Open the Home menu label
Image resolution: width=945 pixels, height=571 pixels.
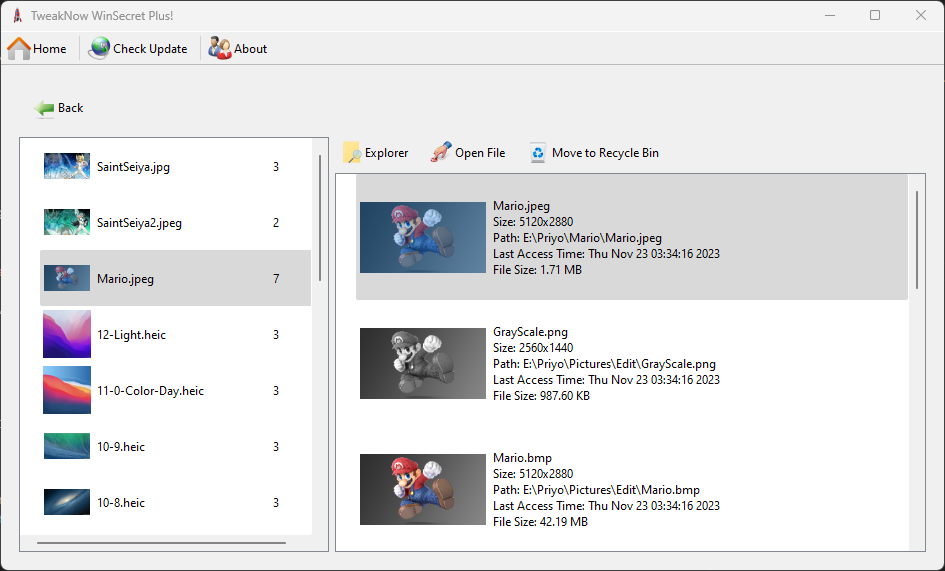click(x=49, y=49)
